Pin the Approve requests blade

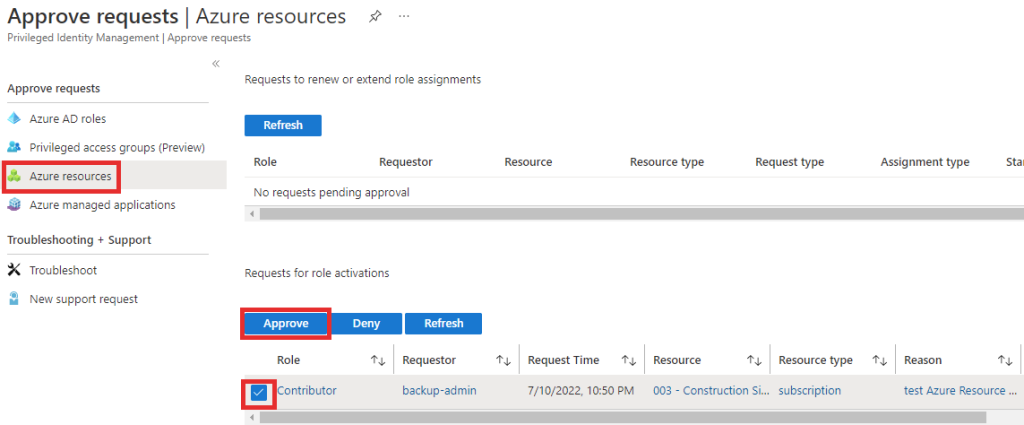(375, 17)
